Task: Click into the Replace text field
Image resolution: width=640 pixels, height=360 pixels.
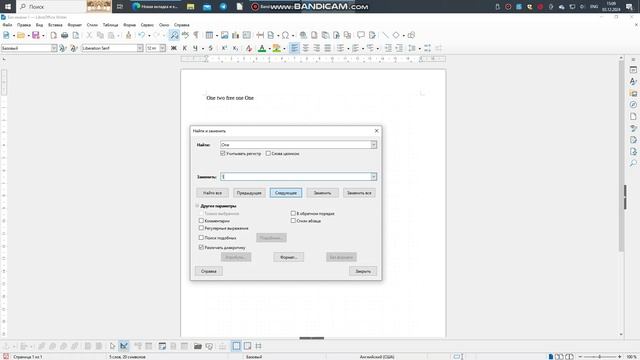Action: (295, 177)
